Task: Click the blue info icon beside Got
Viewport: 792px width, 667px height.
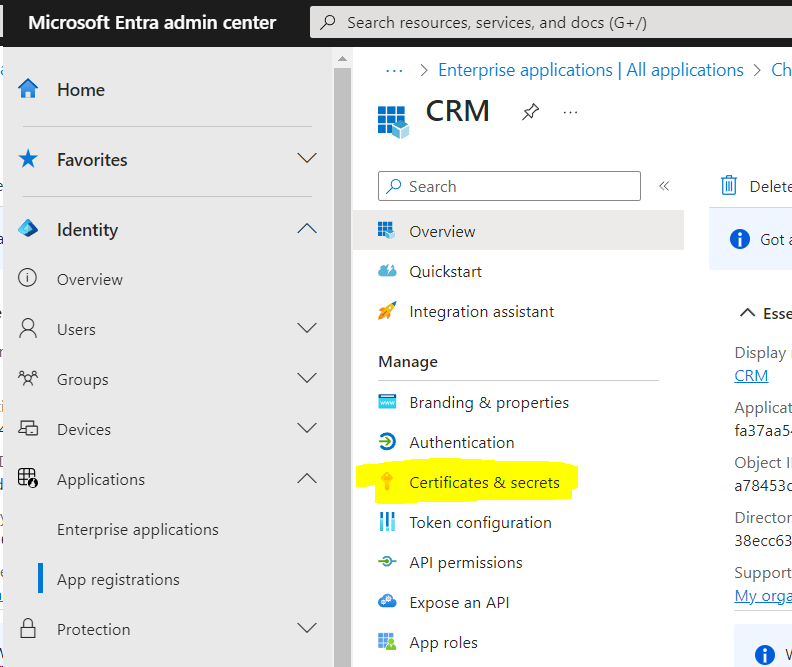Action: click(740, 239)
